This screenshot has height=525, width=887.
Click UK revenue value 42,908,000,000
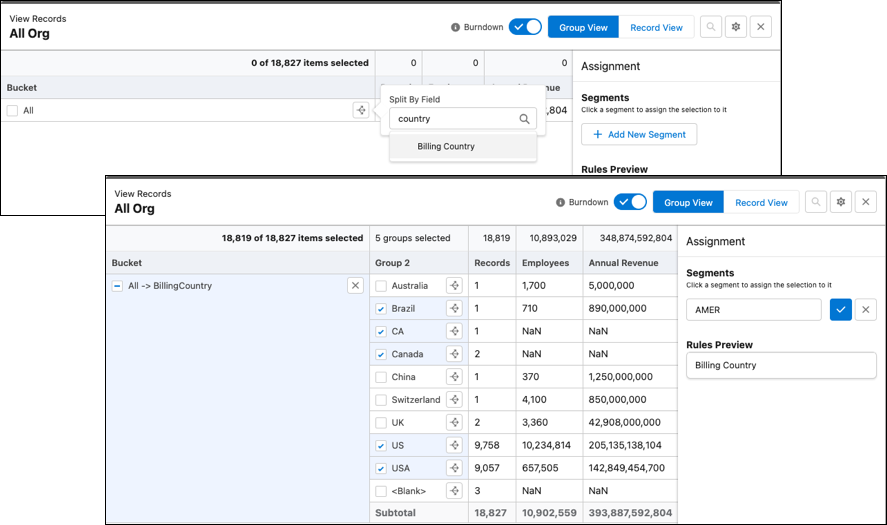[625, 423]
